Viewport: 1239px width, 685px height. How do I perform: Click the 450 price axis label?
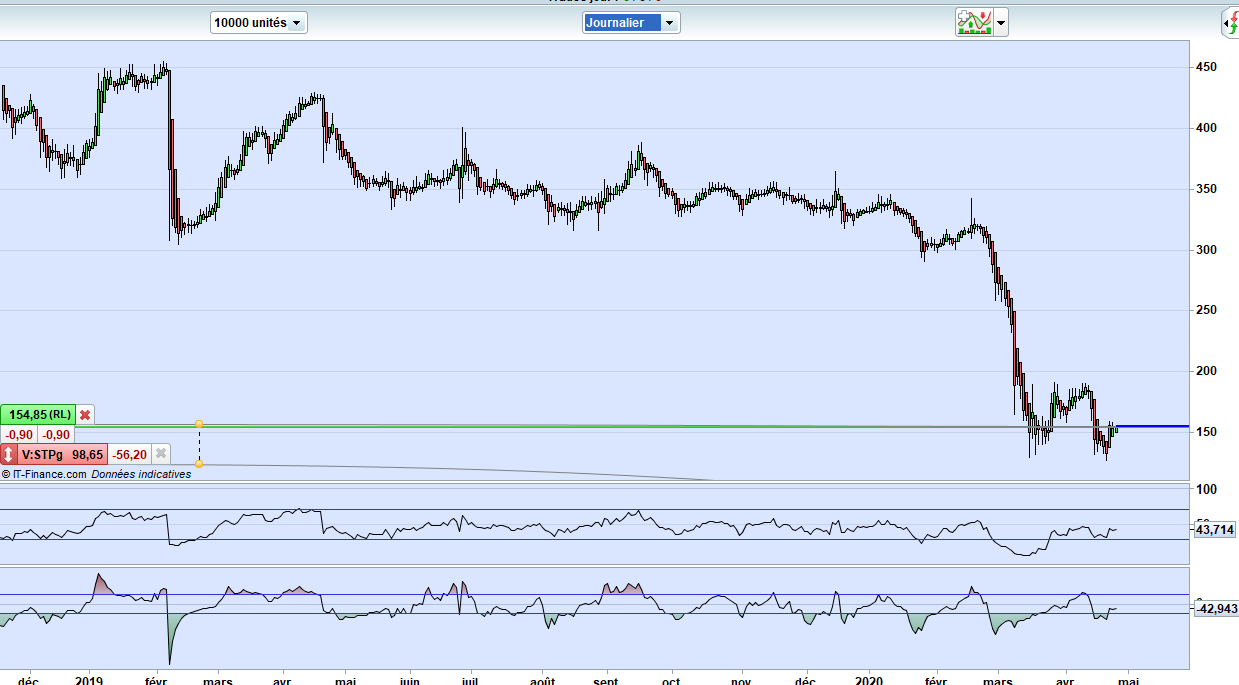1207,67
